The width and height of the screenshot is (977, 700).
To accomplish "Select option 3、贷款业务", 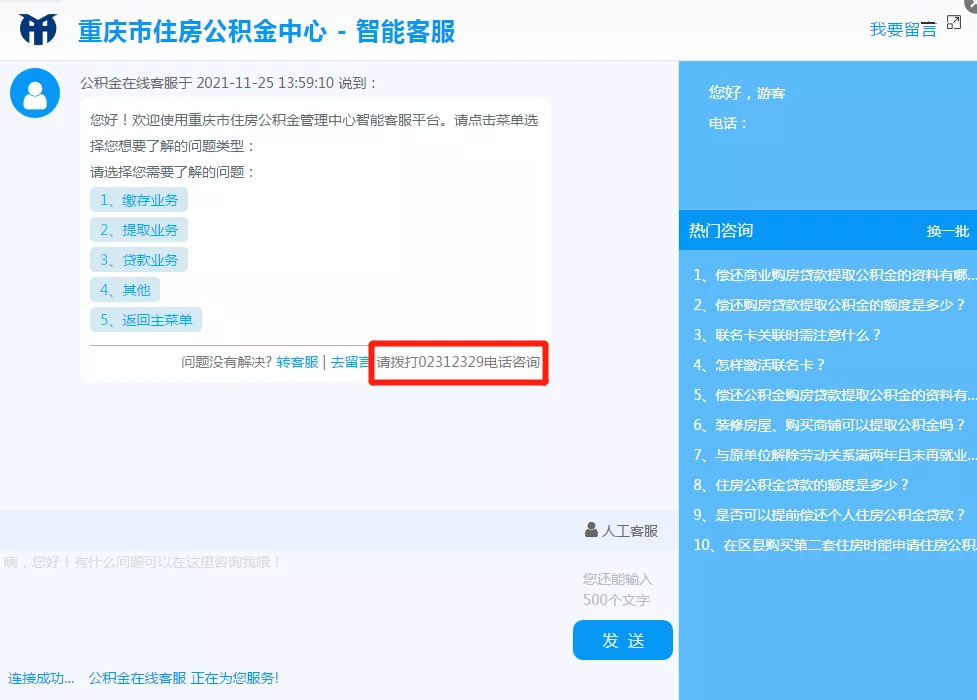I will (139, 260).
